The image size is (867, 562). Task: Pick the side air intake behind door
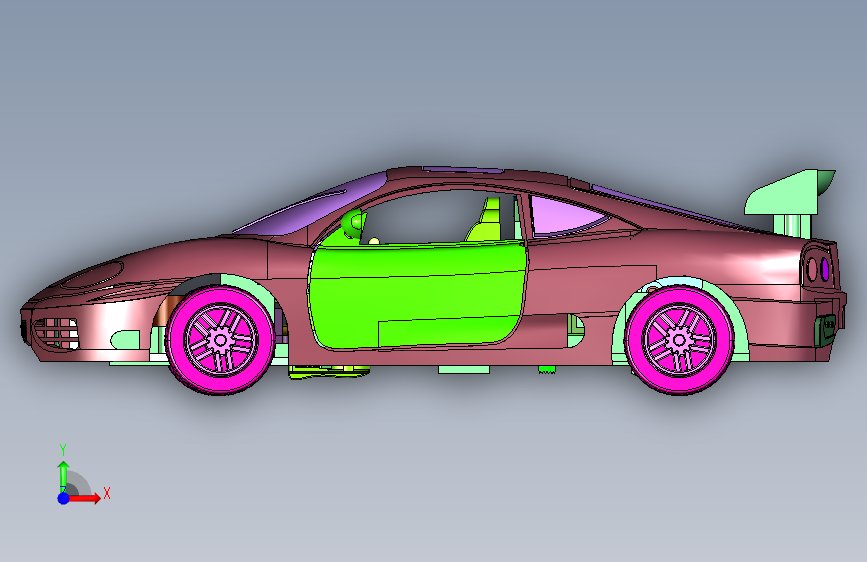point(576,331)
